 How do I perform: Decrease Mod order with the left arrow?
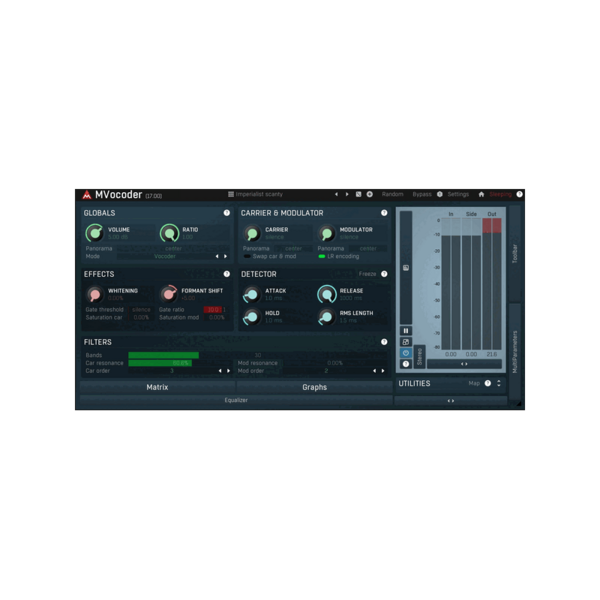(374, 371)
